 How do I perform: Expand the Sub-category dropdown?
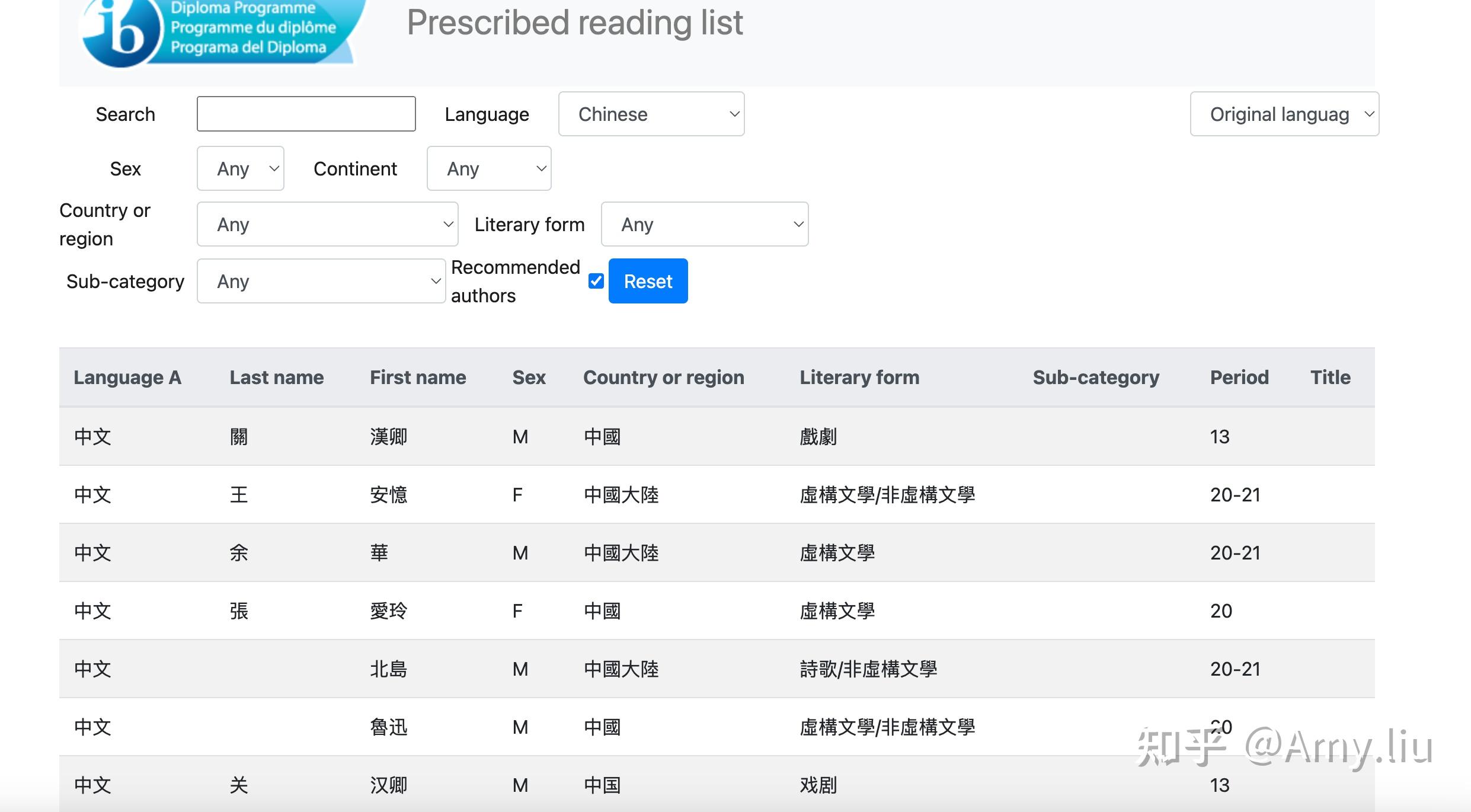coord(321,281)
